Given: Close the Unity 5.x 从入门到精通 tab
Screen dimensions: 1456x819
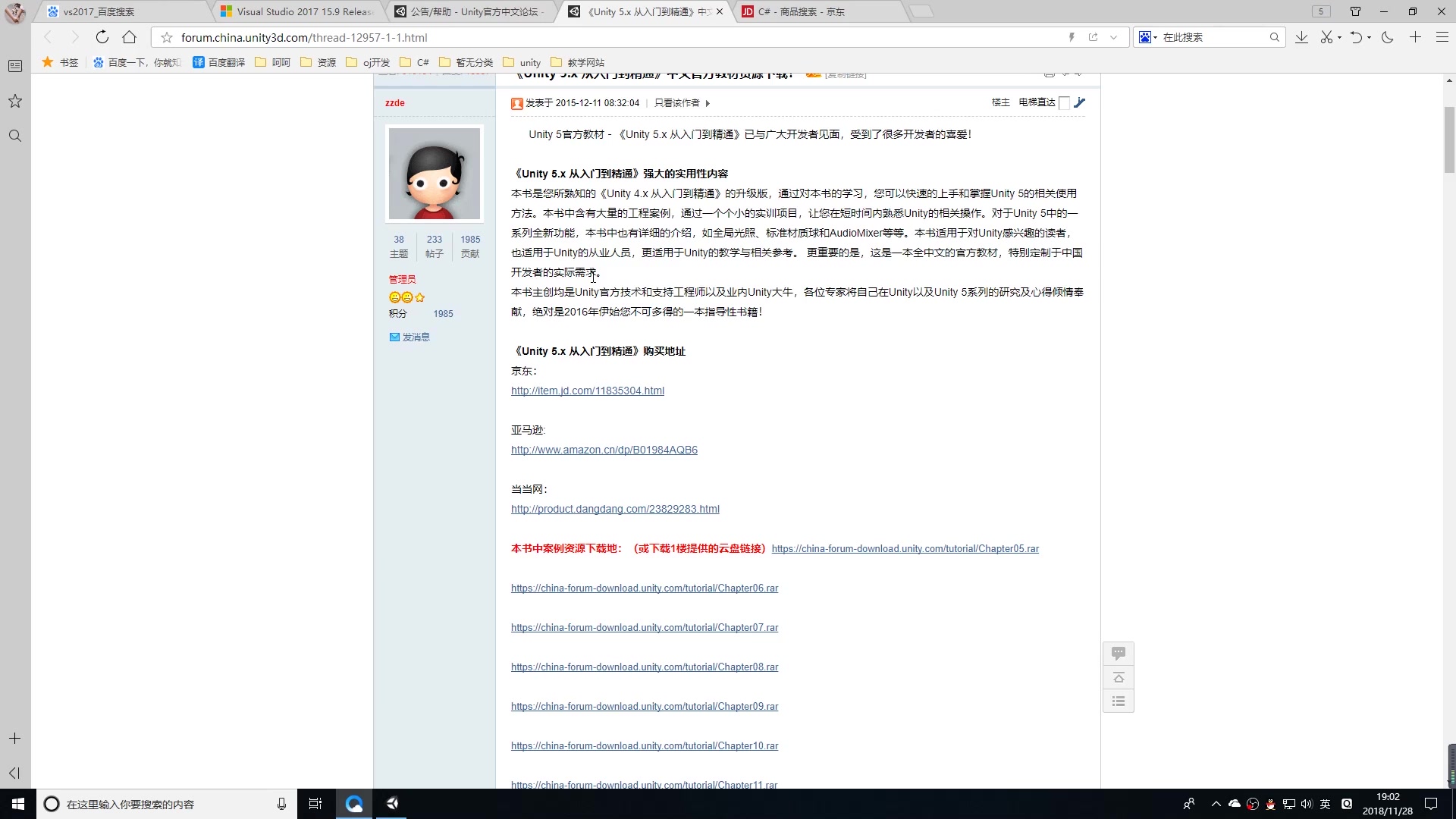Looking at the screenshot, I should [x=720, y=11].
